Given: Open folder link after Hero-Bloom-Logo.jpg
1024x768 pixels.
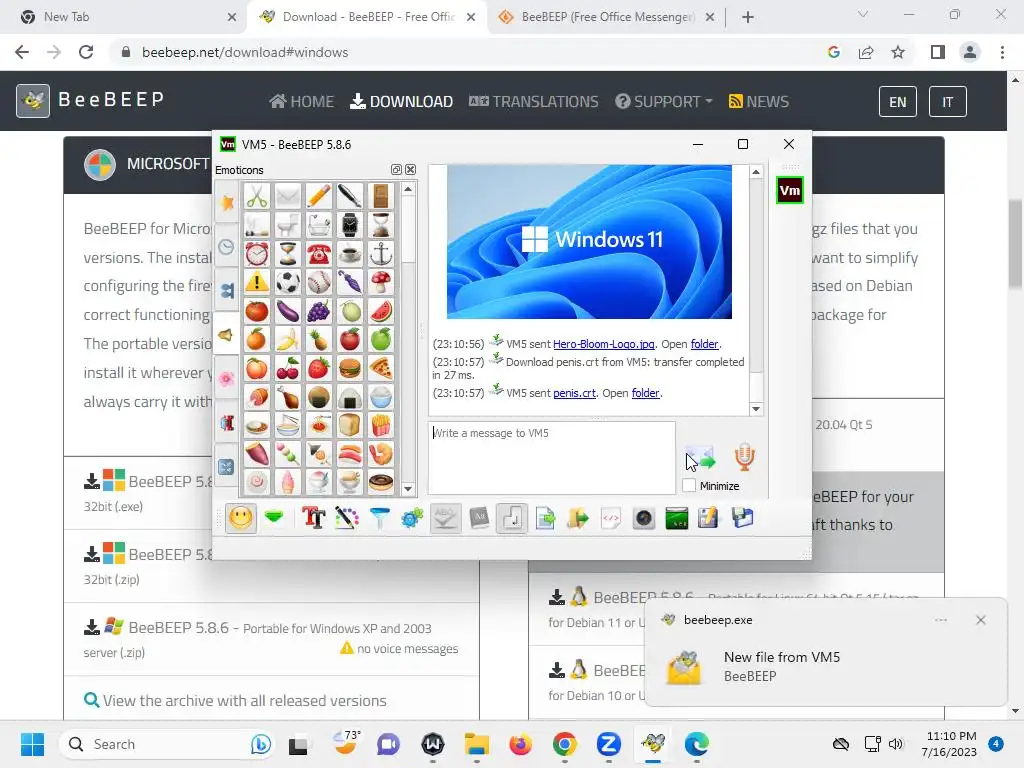Looking at the screenshot, I should pos(704,344).
